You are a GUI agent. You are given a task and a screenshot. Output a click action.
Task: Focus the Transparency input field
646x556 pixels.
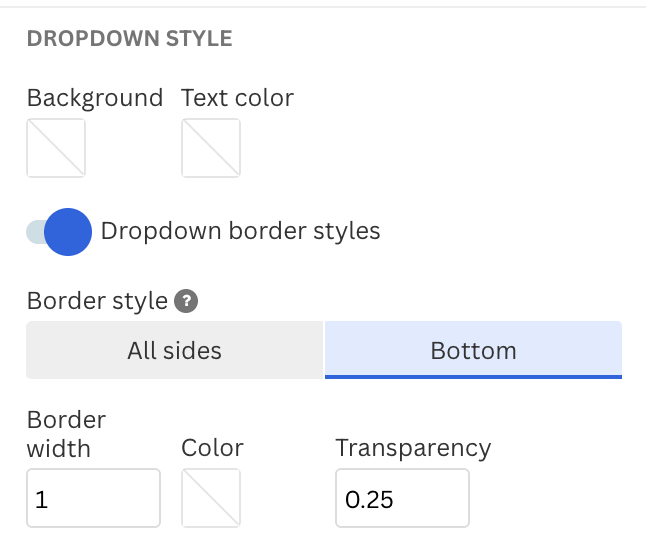point(403,498)
